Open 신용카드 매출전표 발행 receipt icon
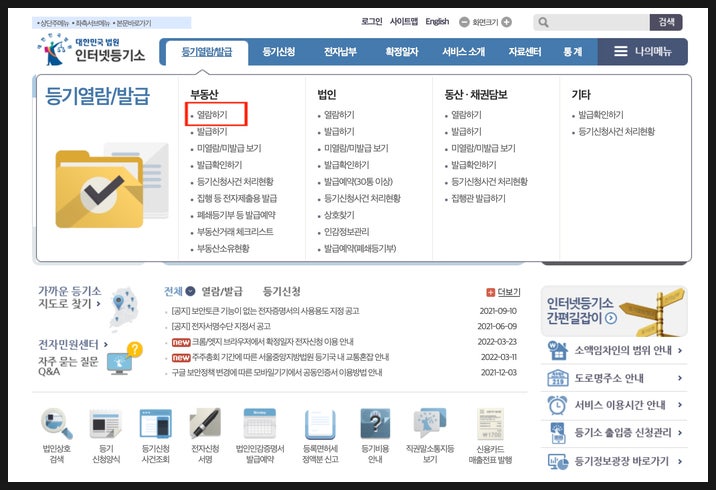Screen dimensions: 716x490 pos(490,424)
